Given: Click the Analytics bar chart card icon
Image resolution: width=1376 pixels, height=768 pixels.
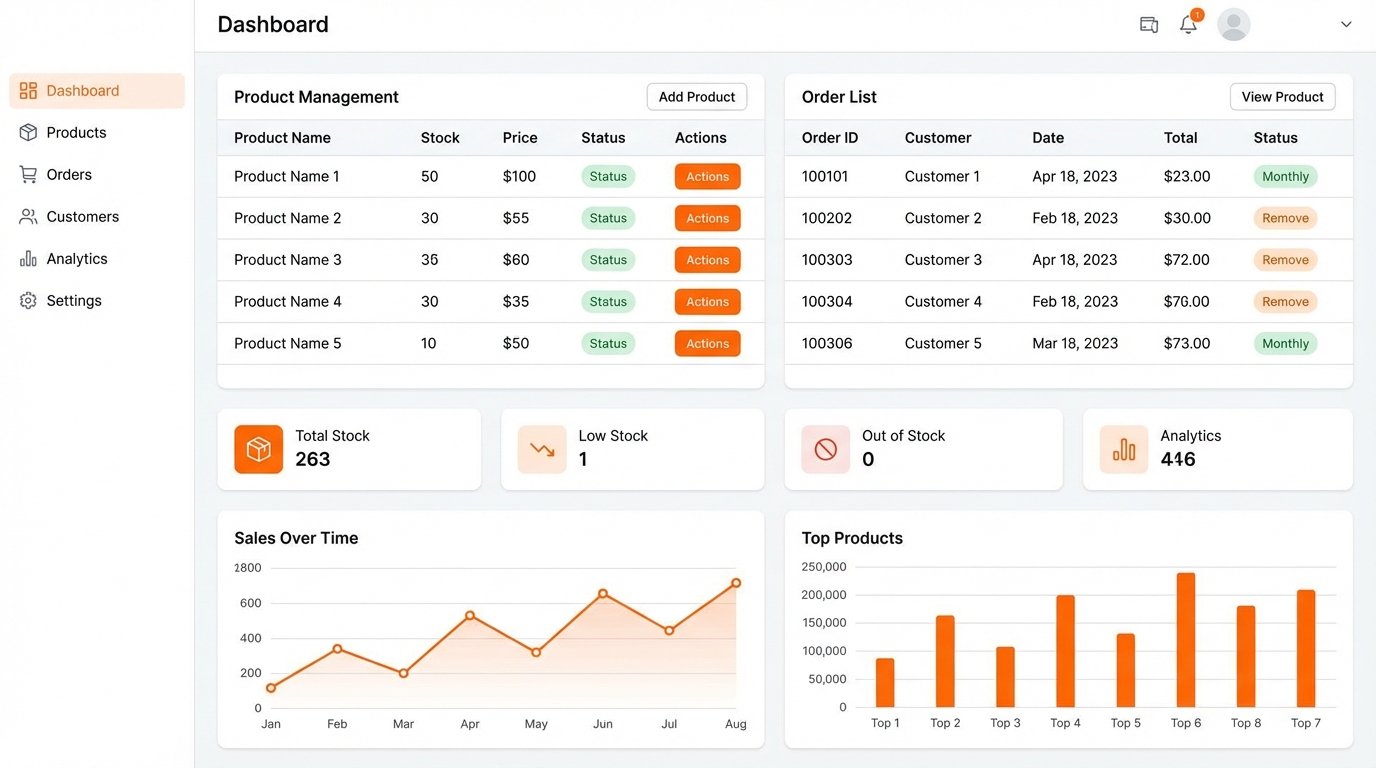Looking at the screenshot, I should pyautogui.click(x=1124, y=449).
